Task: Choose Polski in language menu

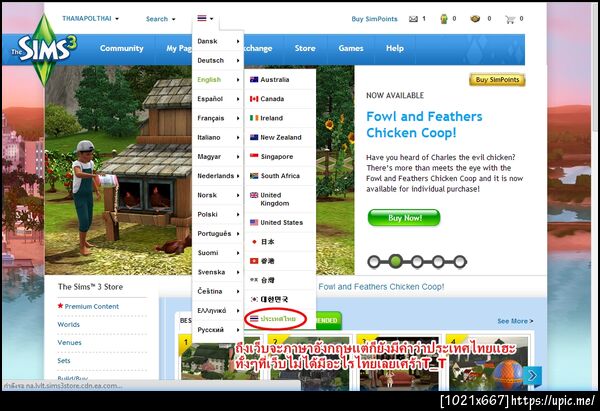Action: point(218,214)
